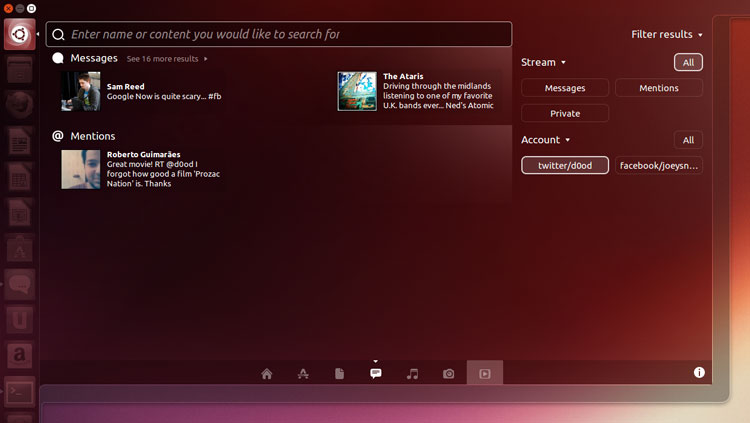Switch to the Photos lens
The width and height of the screenshot is (750, 423).
pos(449,374)
